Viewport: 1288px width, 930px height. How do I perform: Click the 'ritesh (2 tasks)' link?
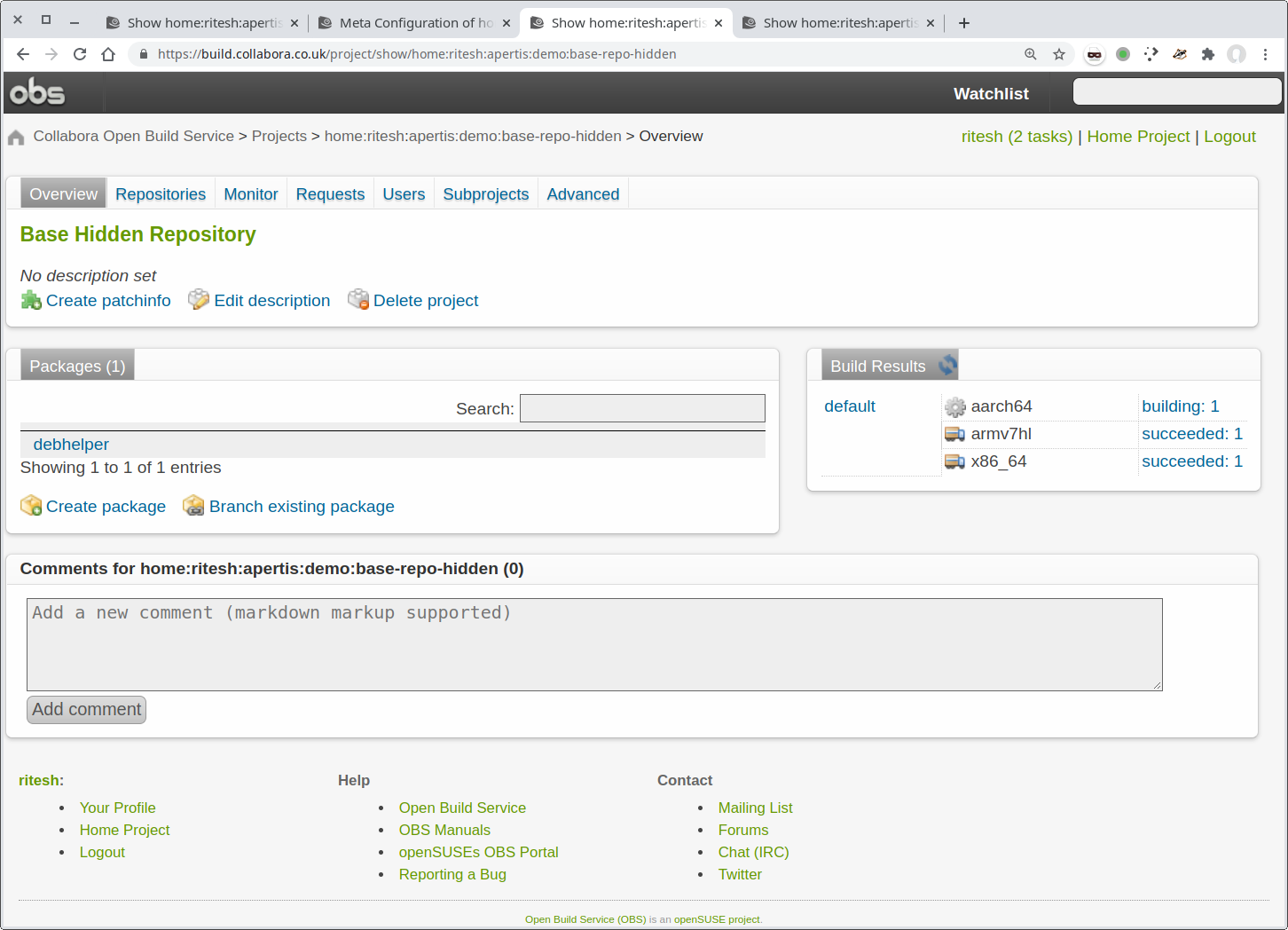point(1017,137)
